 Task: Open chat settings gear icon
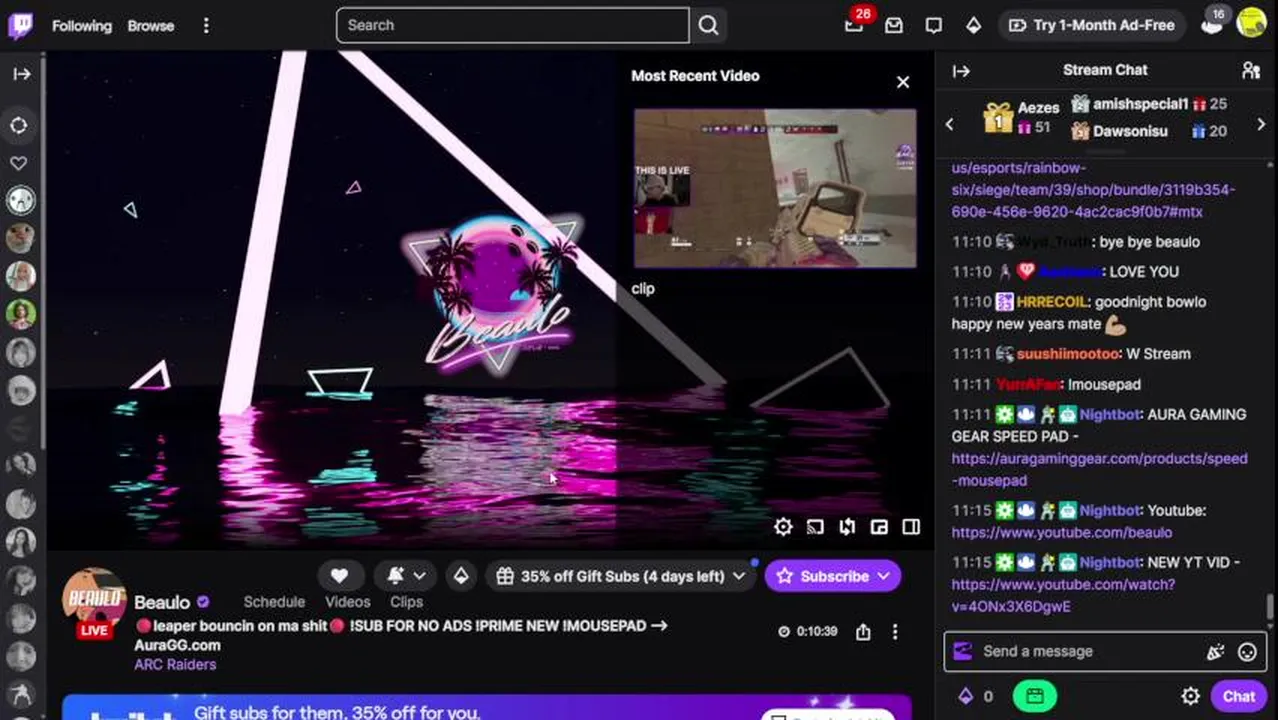point(1190,696)
